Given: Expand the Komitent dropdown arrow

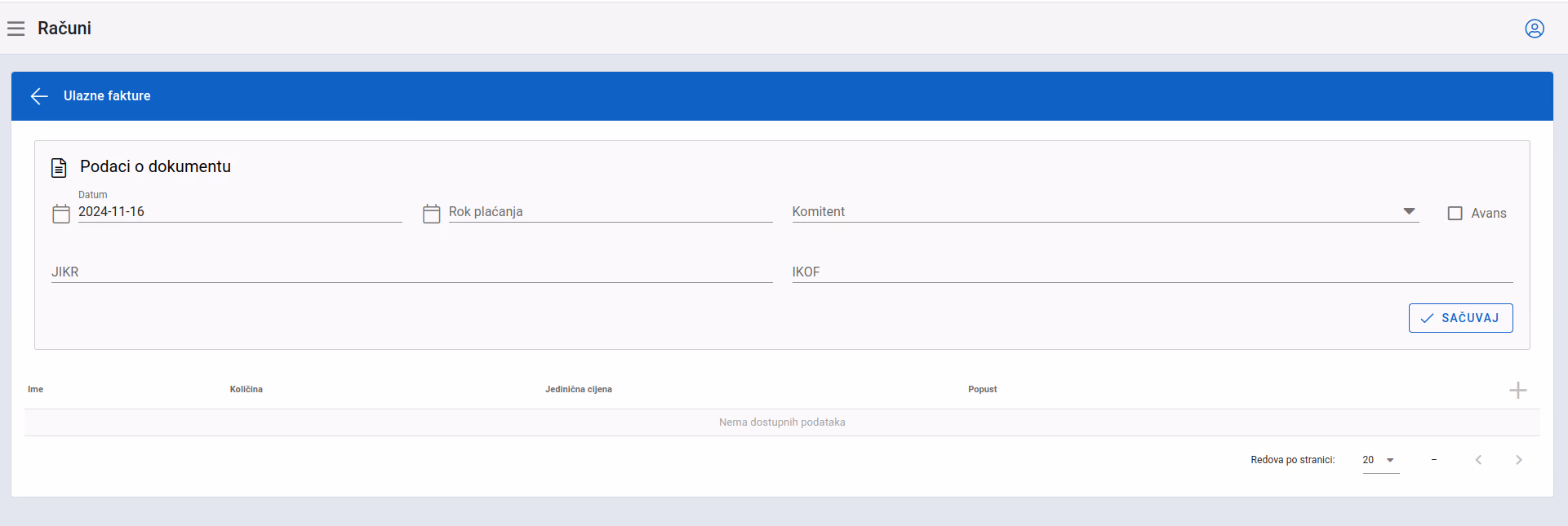Looking at the screenshot, I should coord(1409,211).
